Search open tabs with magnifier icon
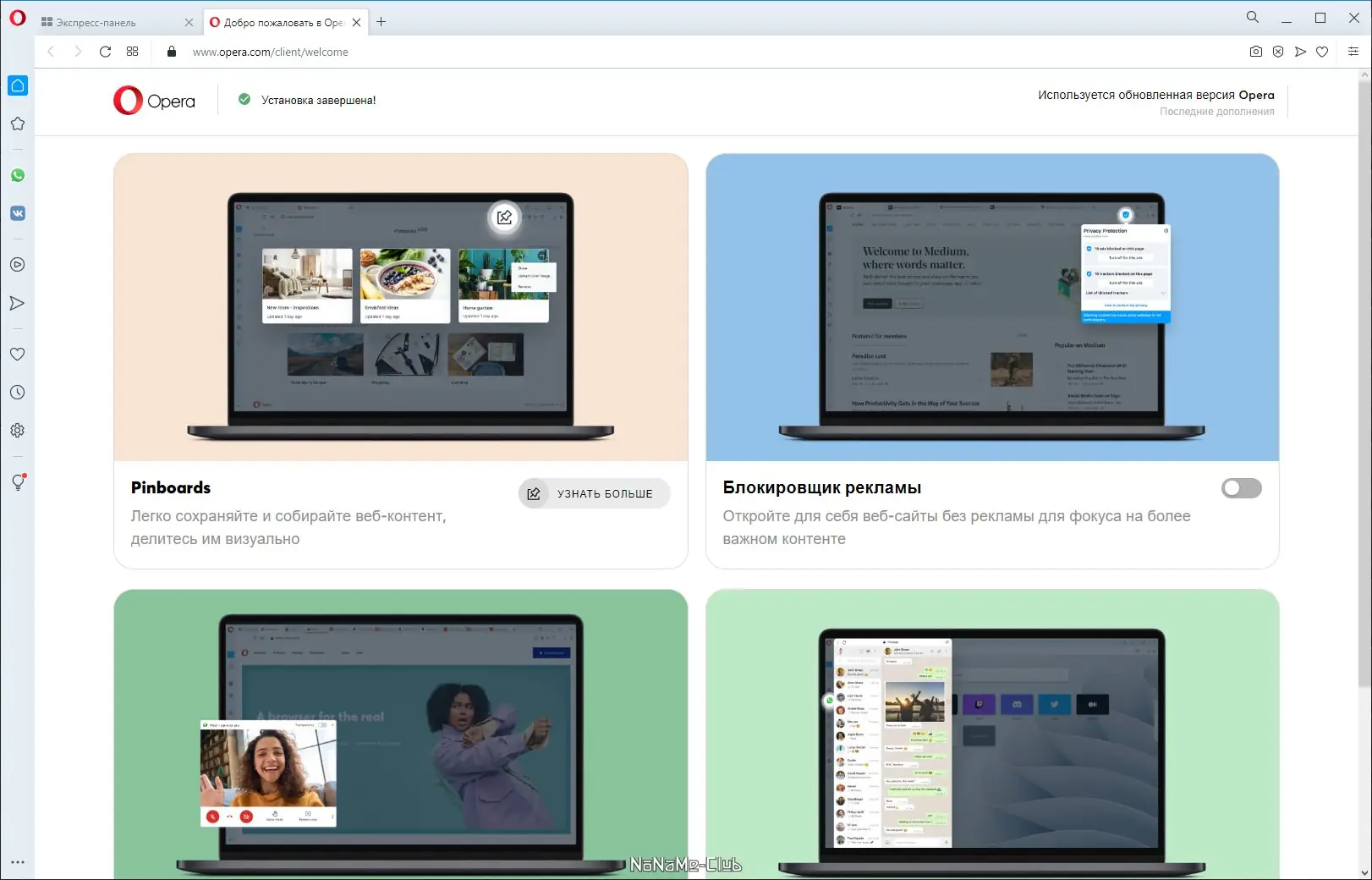This screenshot has height=880, width=1372. [x=1253, y=17]
